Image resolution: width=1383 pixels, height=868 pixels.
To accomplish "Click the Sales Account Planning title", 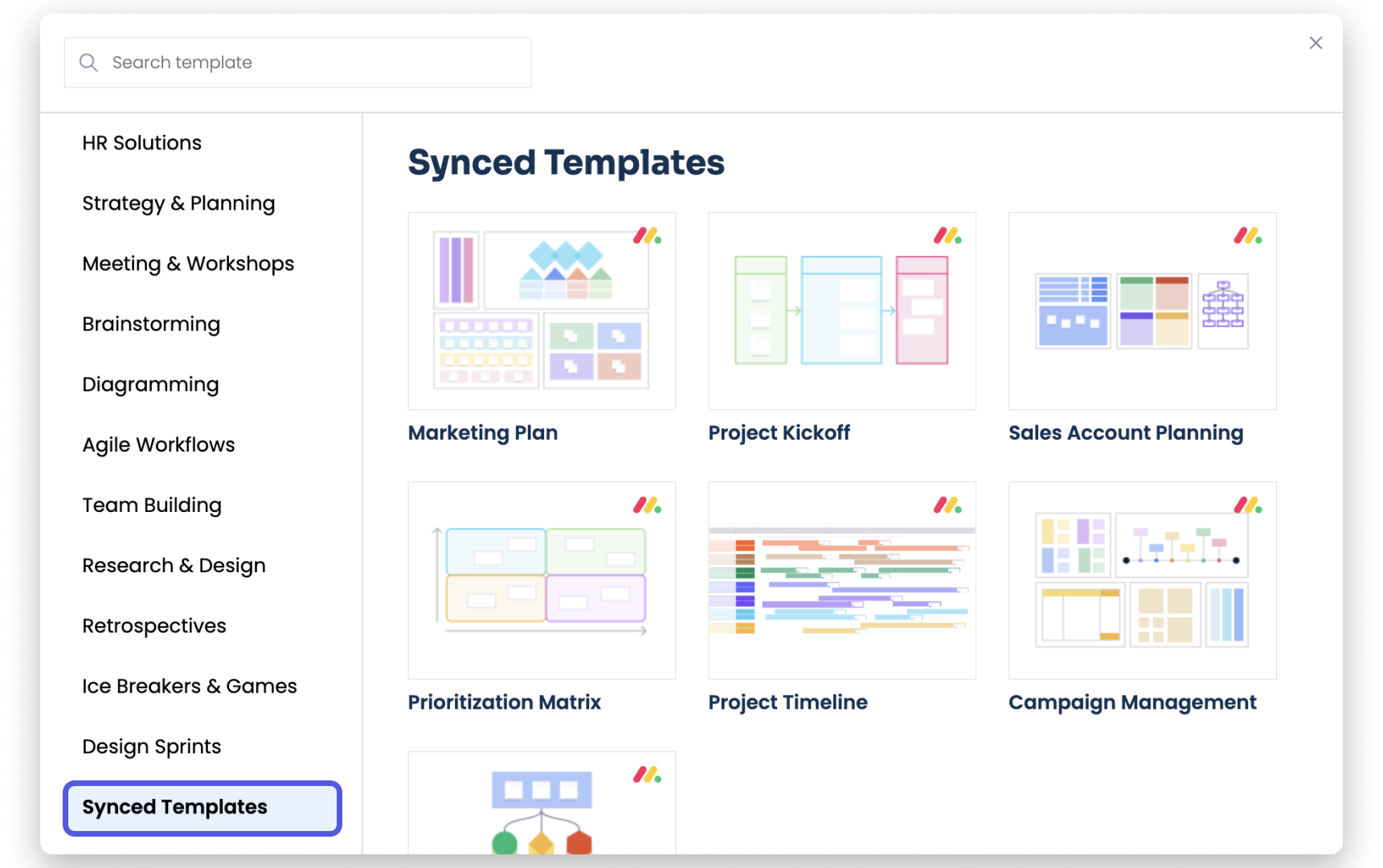I will coord(1126,432).
